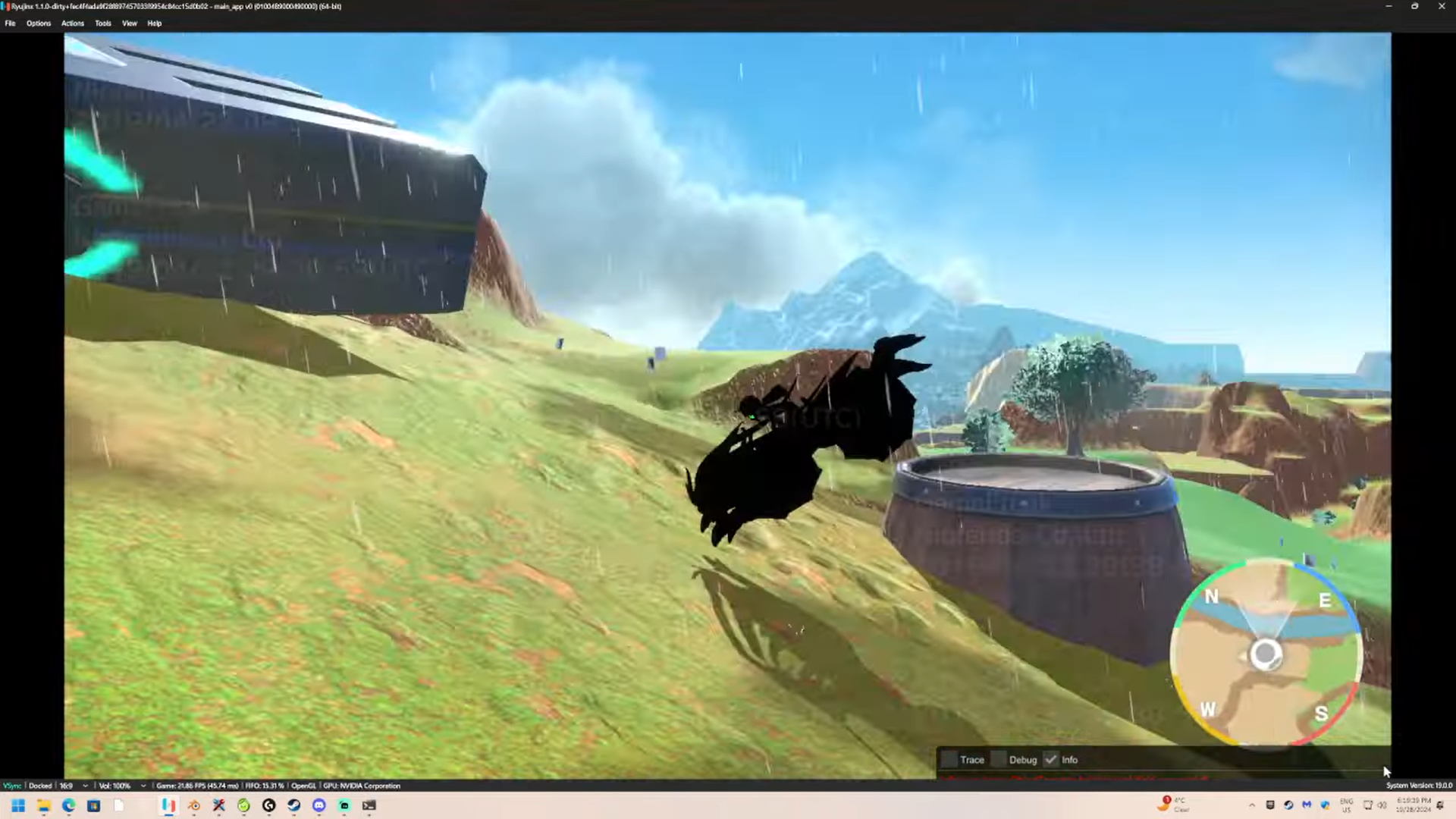Viewport: 1456px width, 819px height.
Task: Launch Microsoft Edge from the taskbar
Action: pos(68,805)
